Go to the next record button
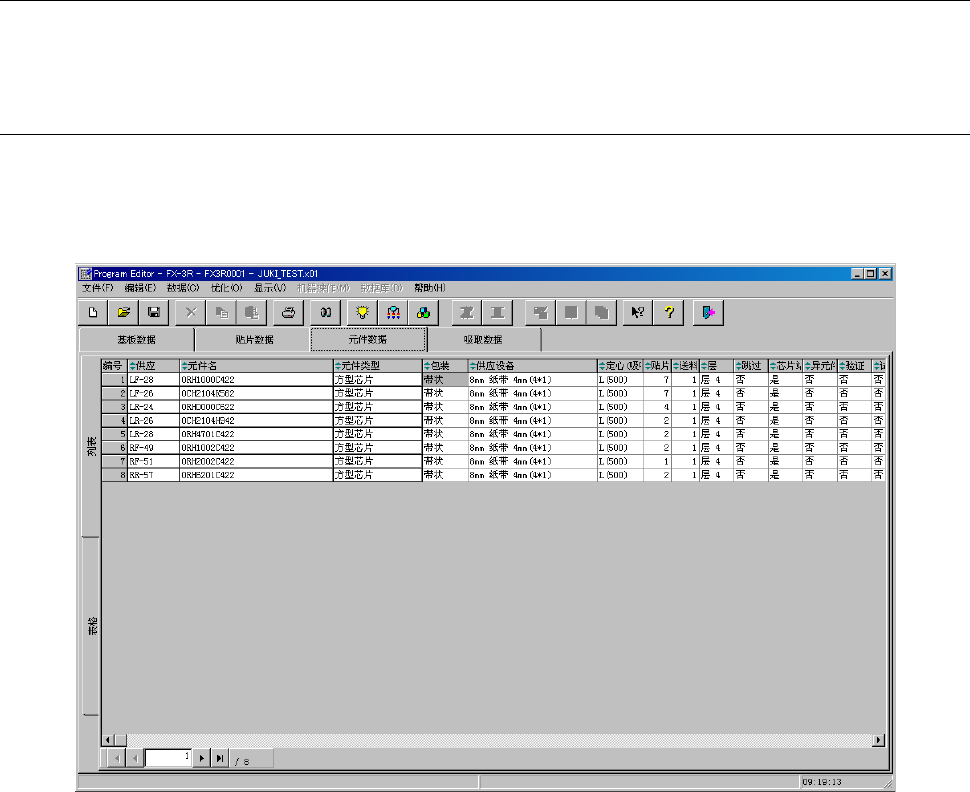Screen dimensions: 970x792 pos(202,758)
